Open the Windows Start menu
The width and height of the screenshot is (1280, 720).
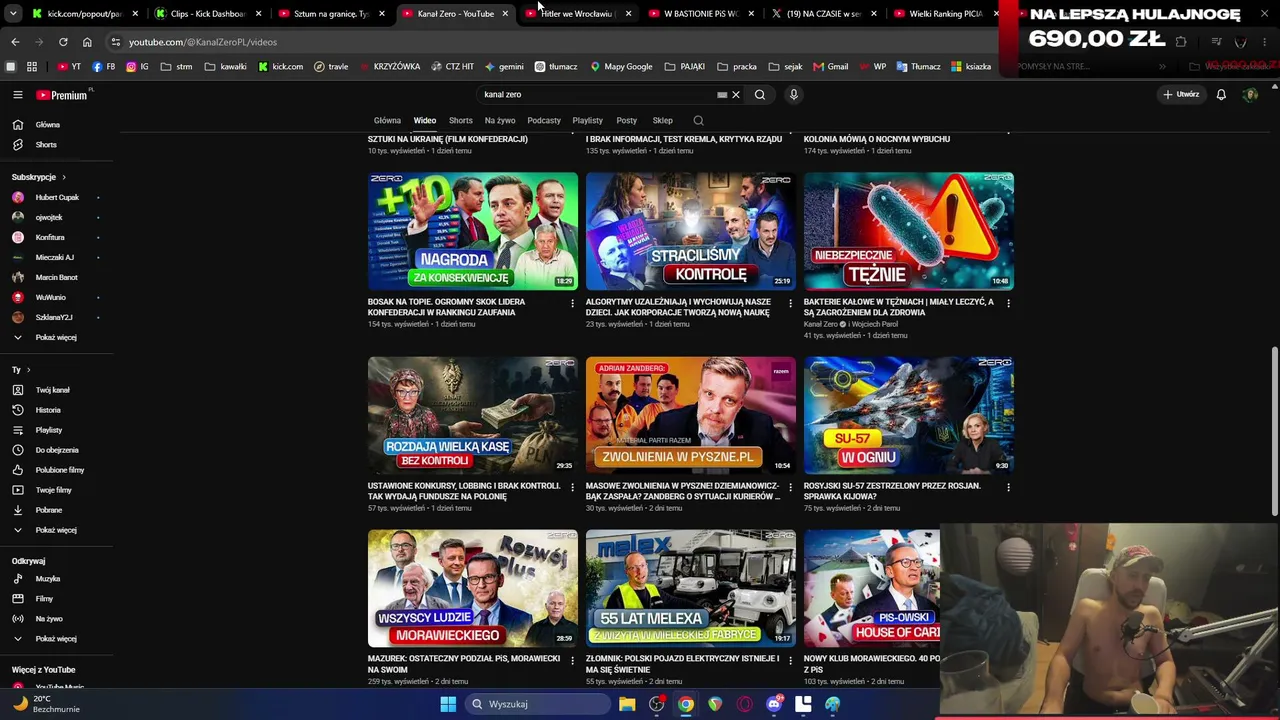pos(448,704)
